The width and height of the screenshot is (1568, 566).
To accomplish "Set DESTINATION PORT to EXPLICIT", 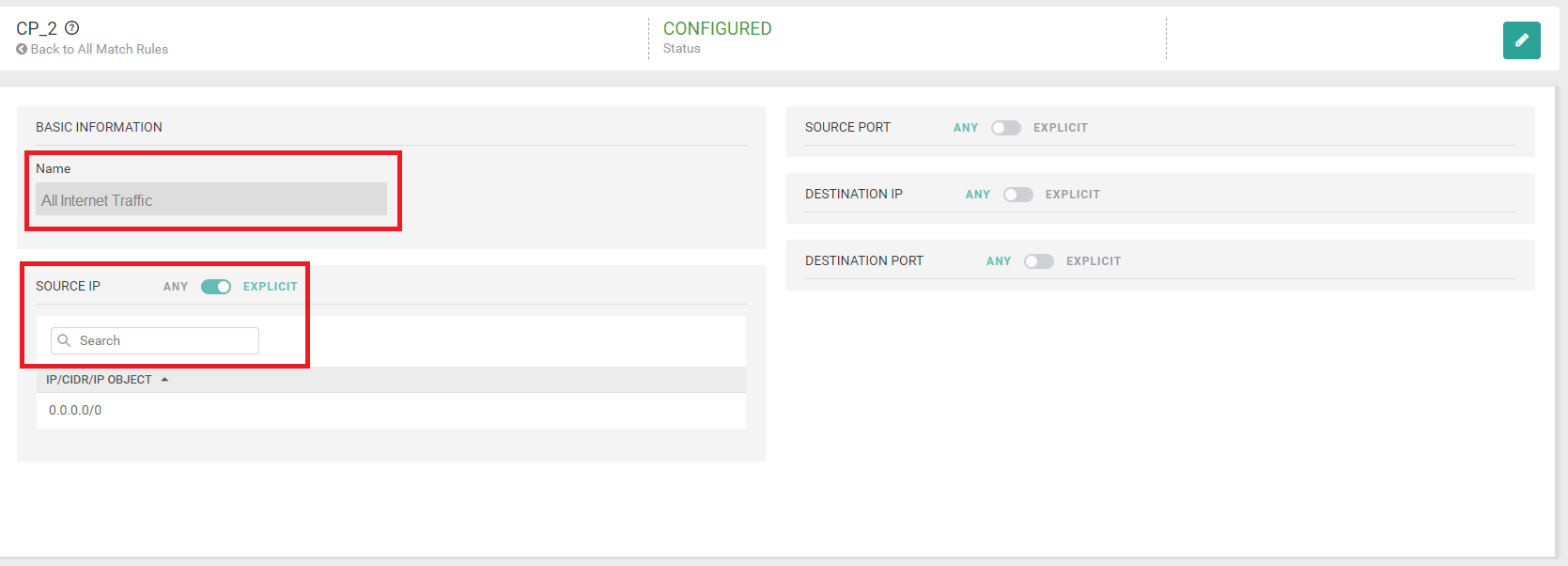I will coord(1039,260).
